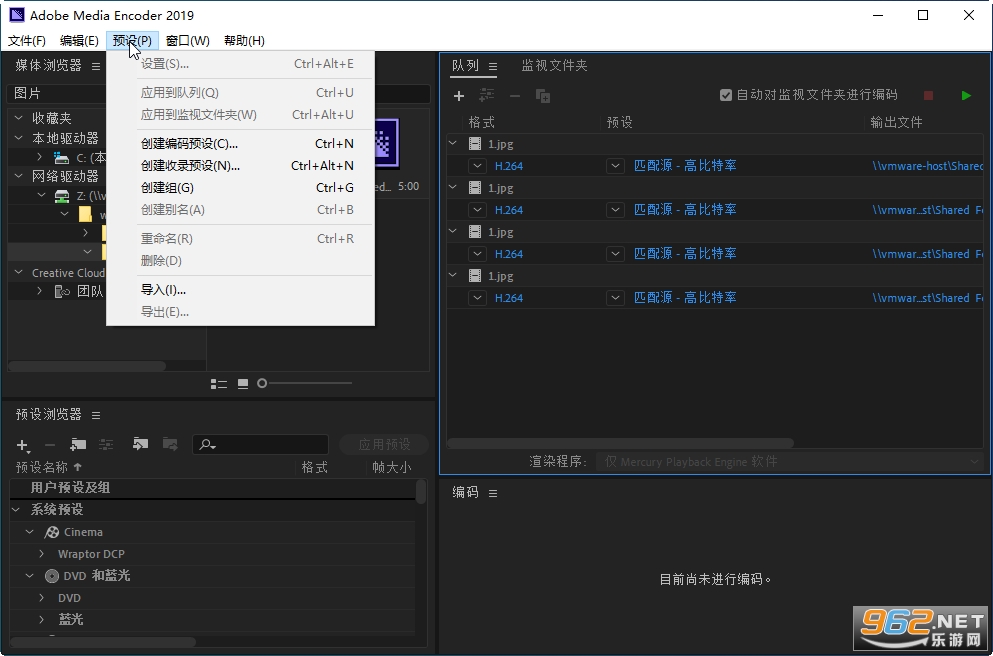The image size is (993, 656).
Task: Click the C: local drive icon
Action: click(61, 157)
